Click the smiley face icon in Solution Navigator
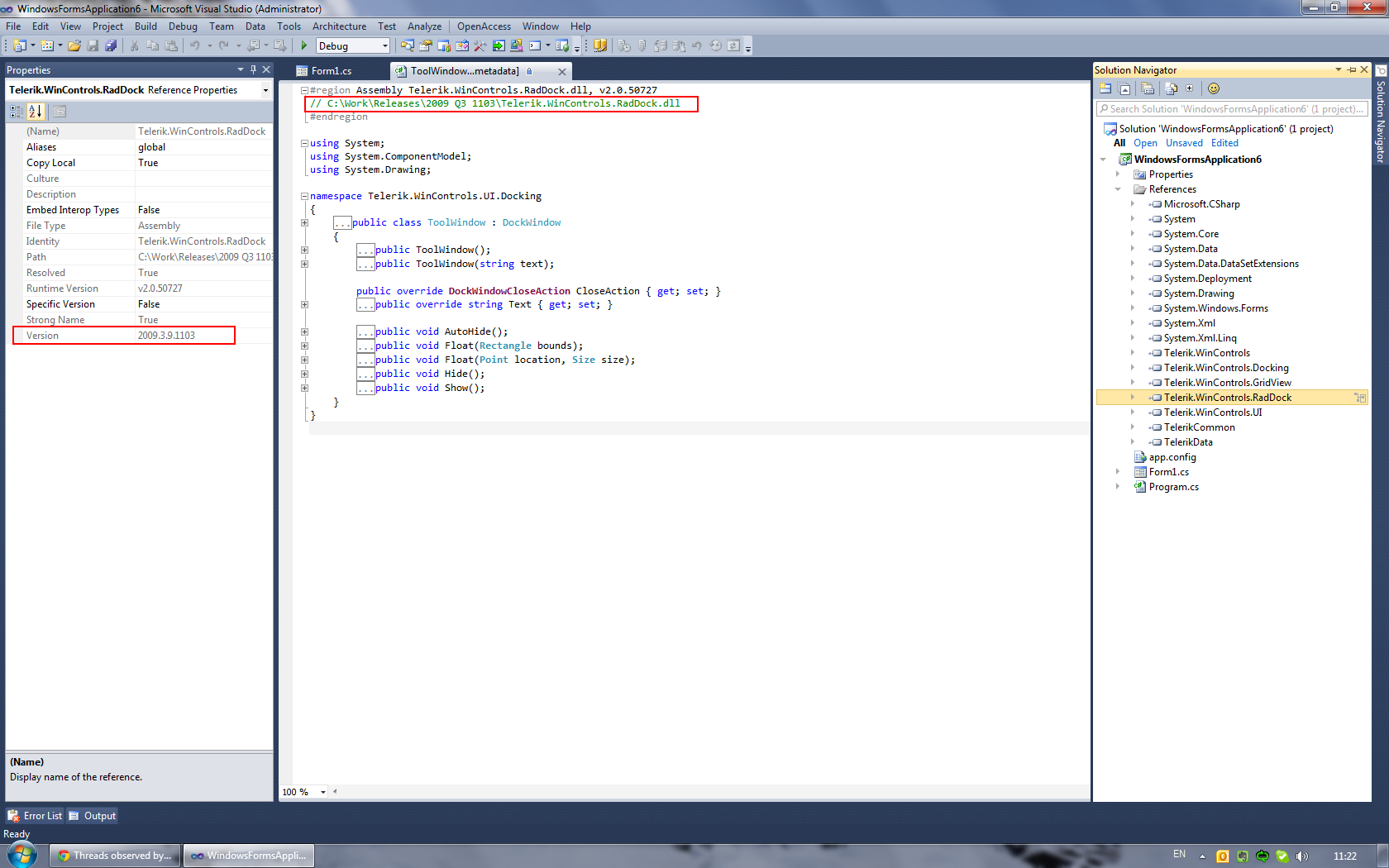Viewport: 1389px width, 868px height. (1213, 88)
